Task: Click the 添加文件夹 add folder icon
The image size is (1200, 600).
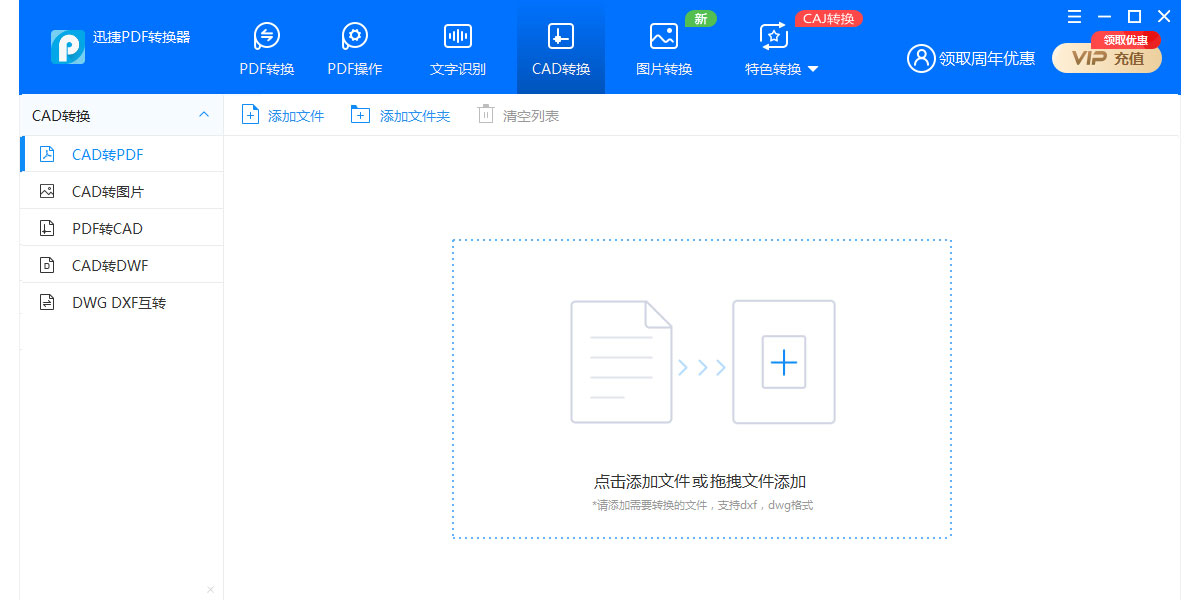Action: pos(360,114)
